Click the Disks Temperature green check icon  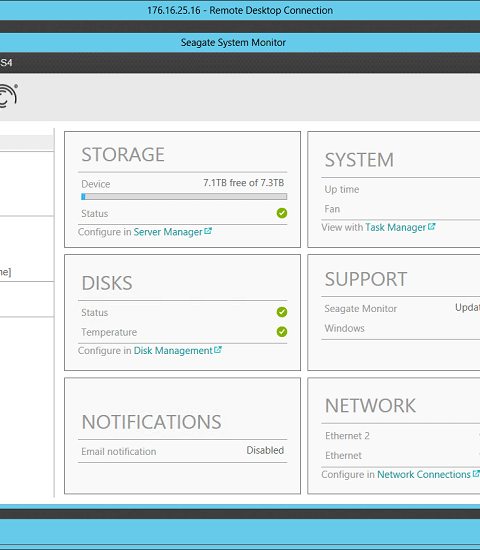pyautogui.click(x=282, y=331)
